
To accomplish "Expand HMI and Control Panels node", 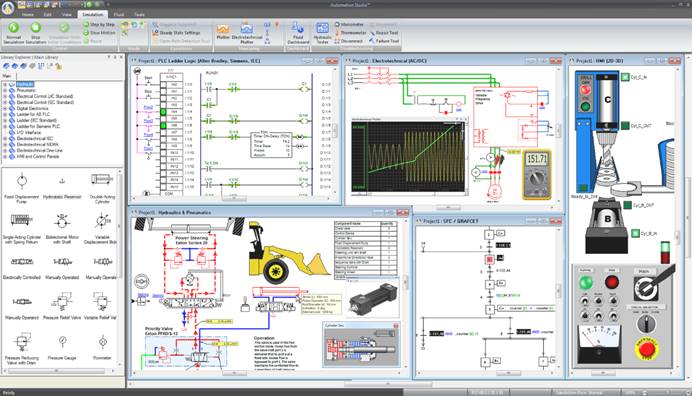I will pyautogui.click(x=5, y=156).
